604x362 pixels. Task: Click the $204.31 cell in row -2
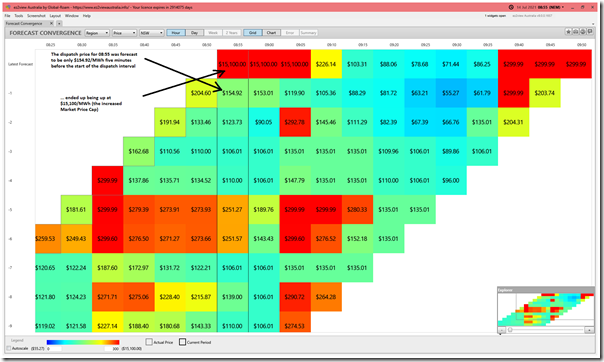(513, 122)
